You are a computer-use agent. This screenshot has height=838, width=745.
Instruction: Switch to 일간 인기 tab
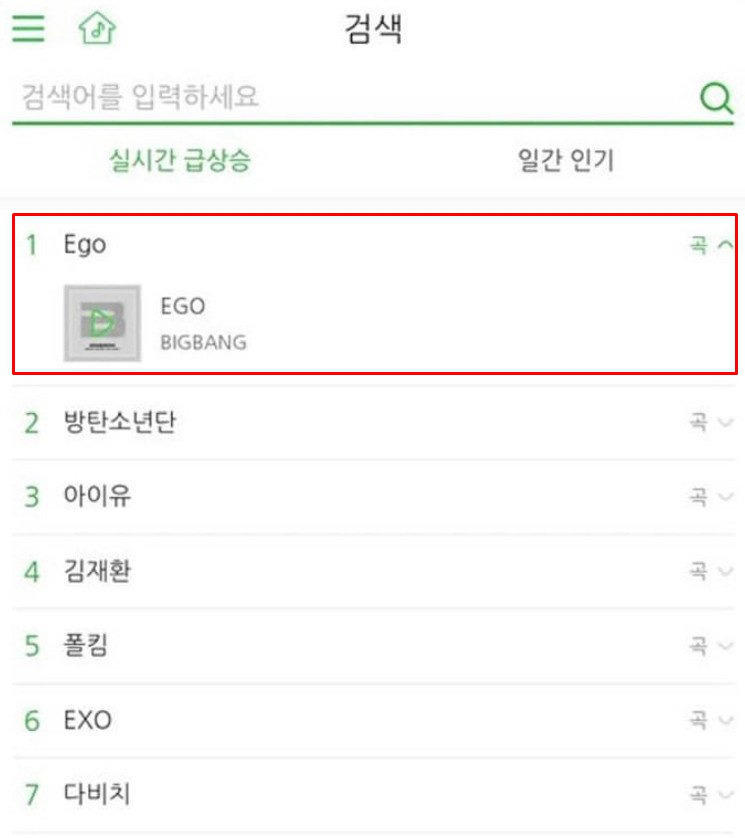click(566, 160)
